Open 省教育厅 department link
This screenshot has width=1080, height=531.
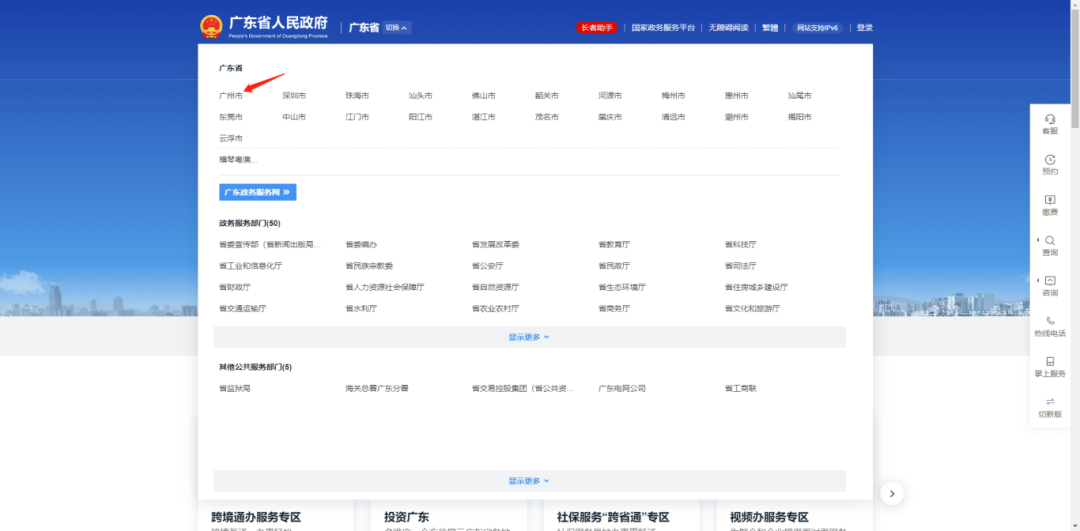(614, 244)
